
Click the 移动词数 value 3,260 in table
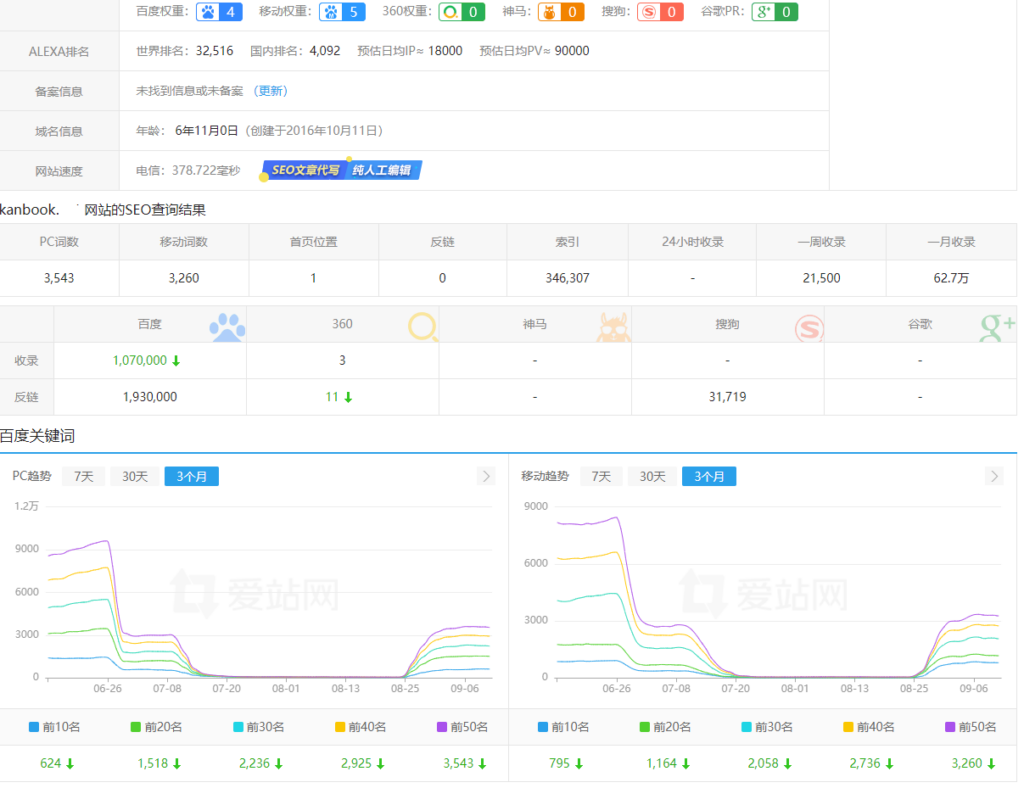184,278
